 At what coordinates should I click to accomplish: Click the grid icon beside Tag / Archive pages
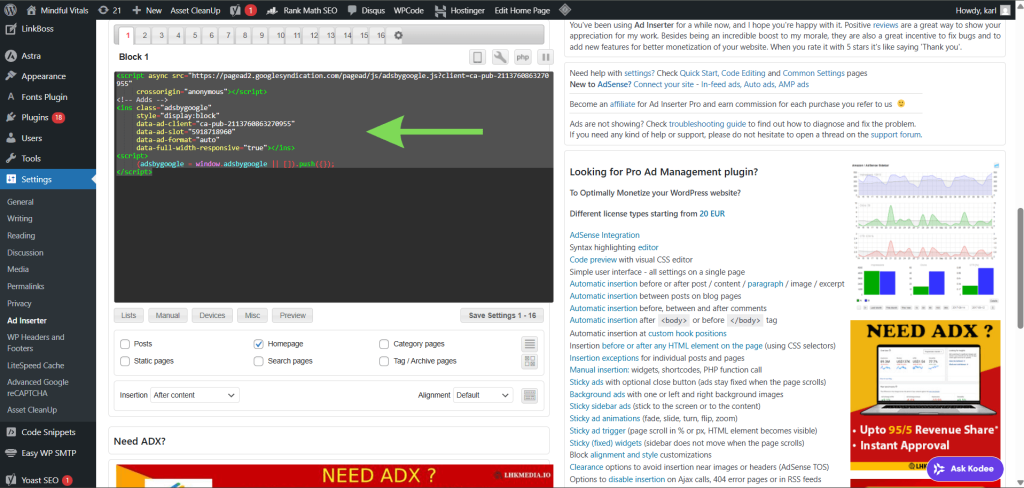tap(530, 361)
